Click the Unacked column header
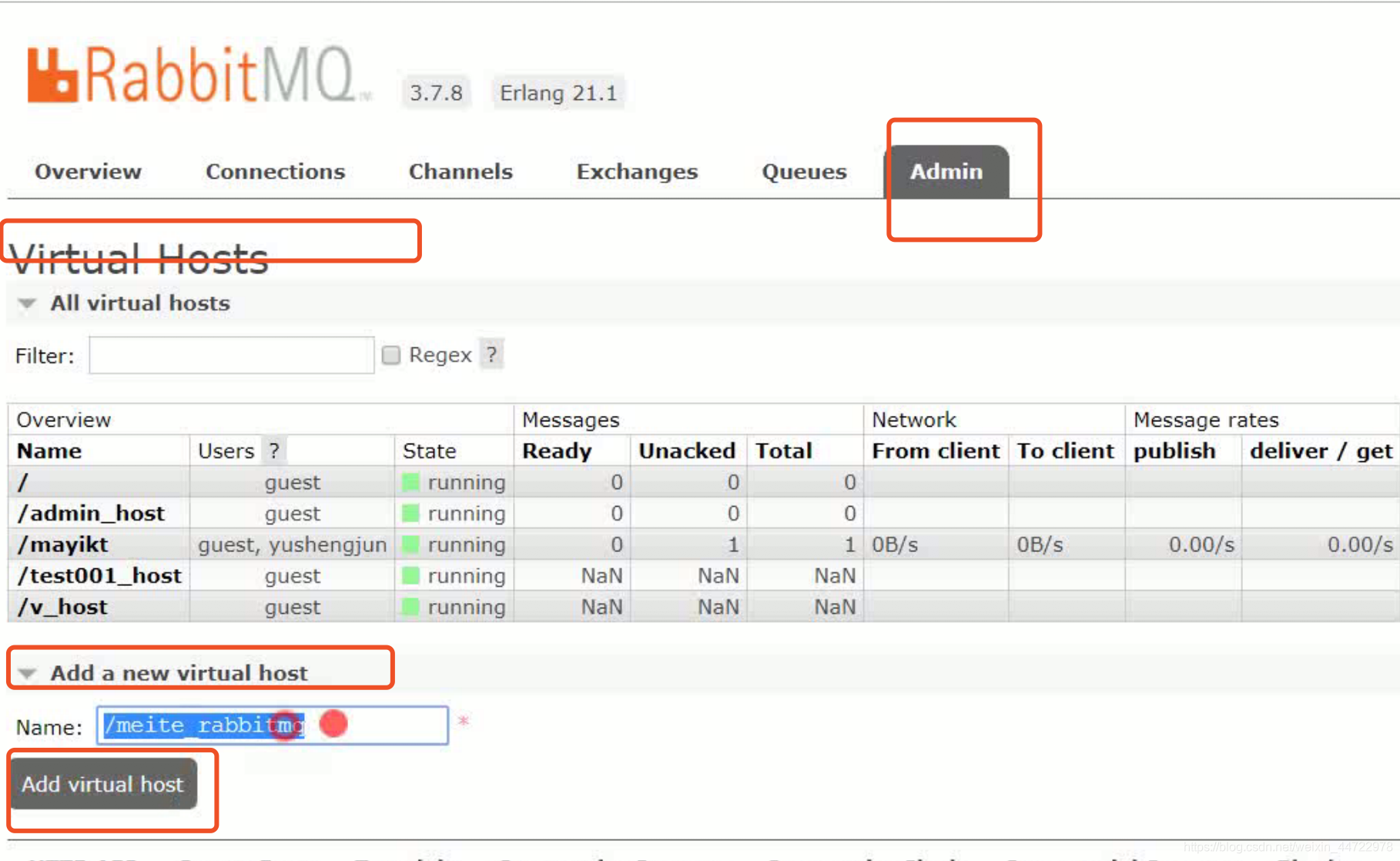The image size is (1400, 861). (x=687, y=451)
